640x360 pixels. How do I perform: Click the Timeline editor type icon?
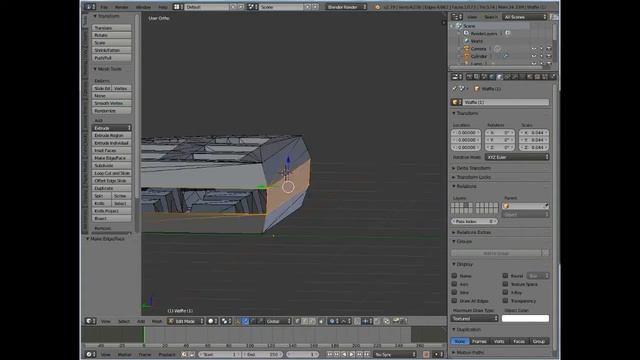point(90,354)
